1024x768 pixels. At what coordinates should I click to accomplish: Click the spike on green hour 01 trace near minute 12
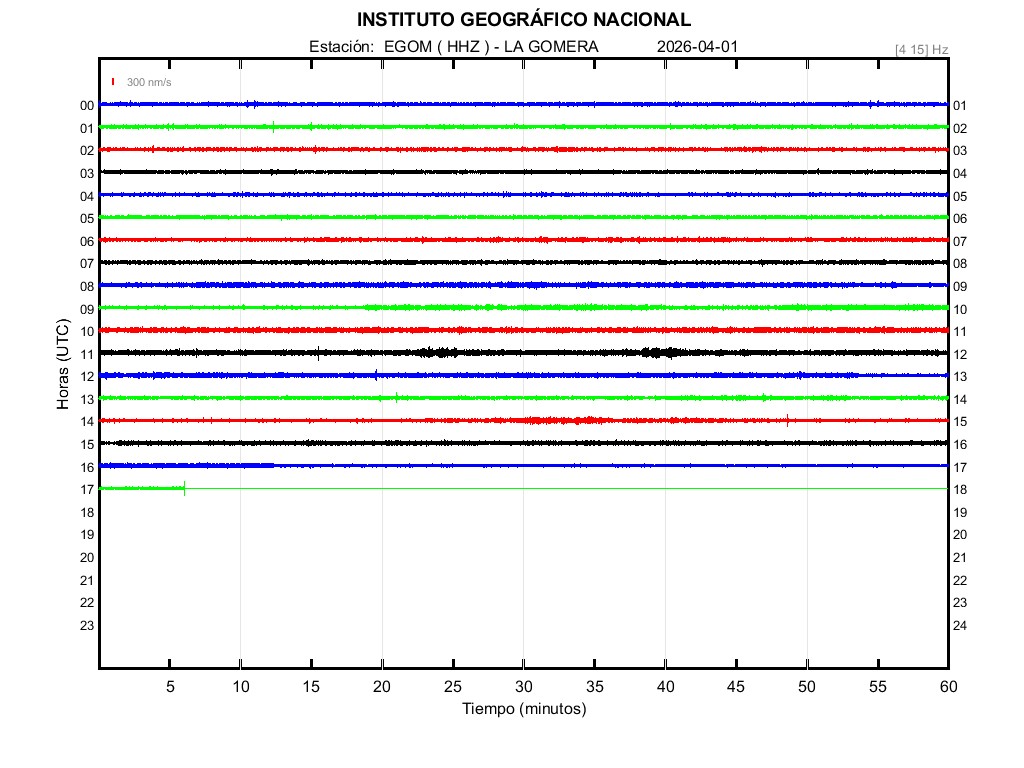274,126
